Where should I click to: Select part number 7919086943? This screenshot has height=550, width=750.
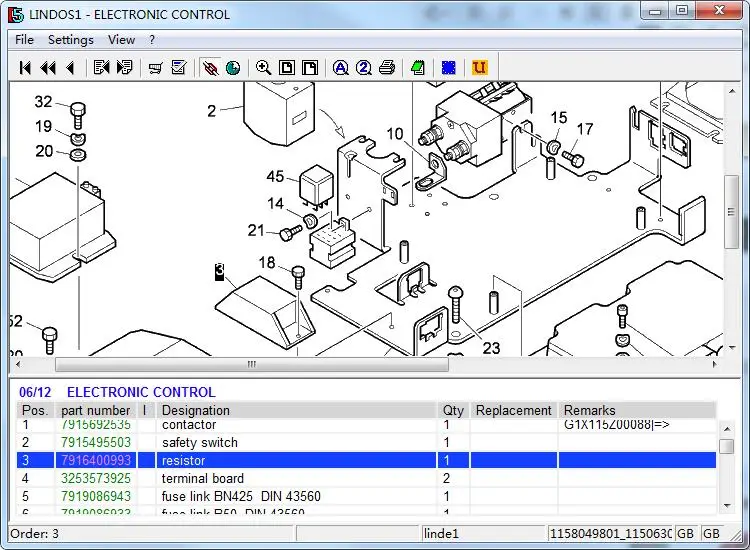pyautogui.click(x=96, y=496)
